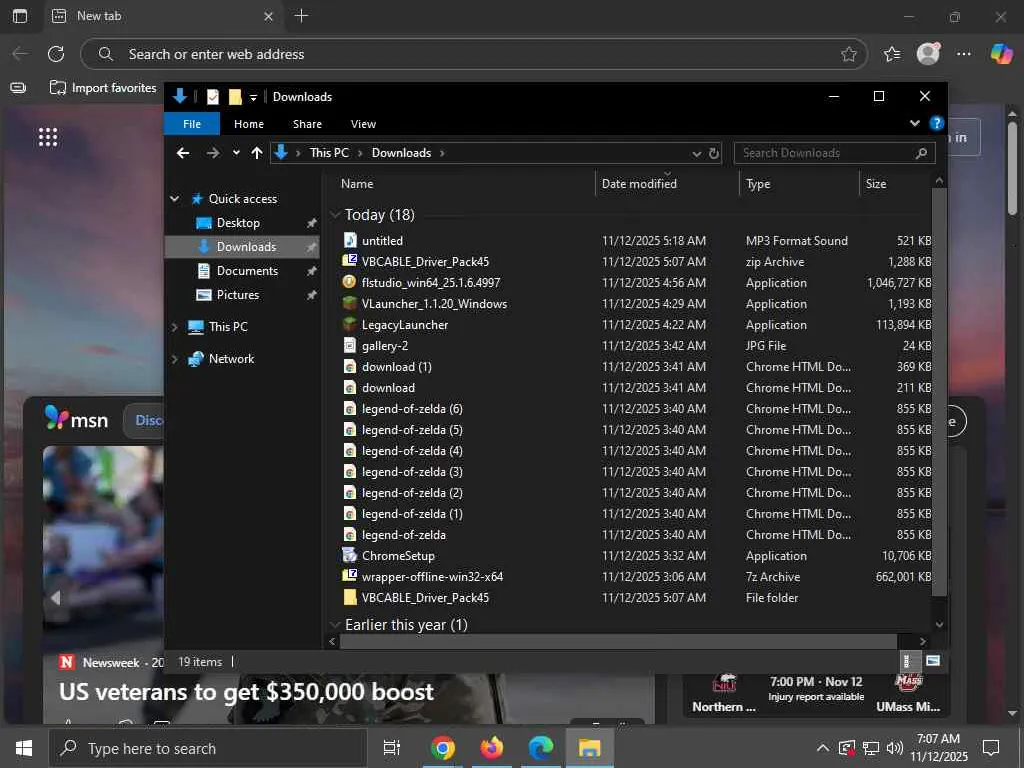Select the New tab browser tab
1024x768 pixels.
(x=163, y=16)
